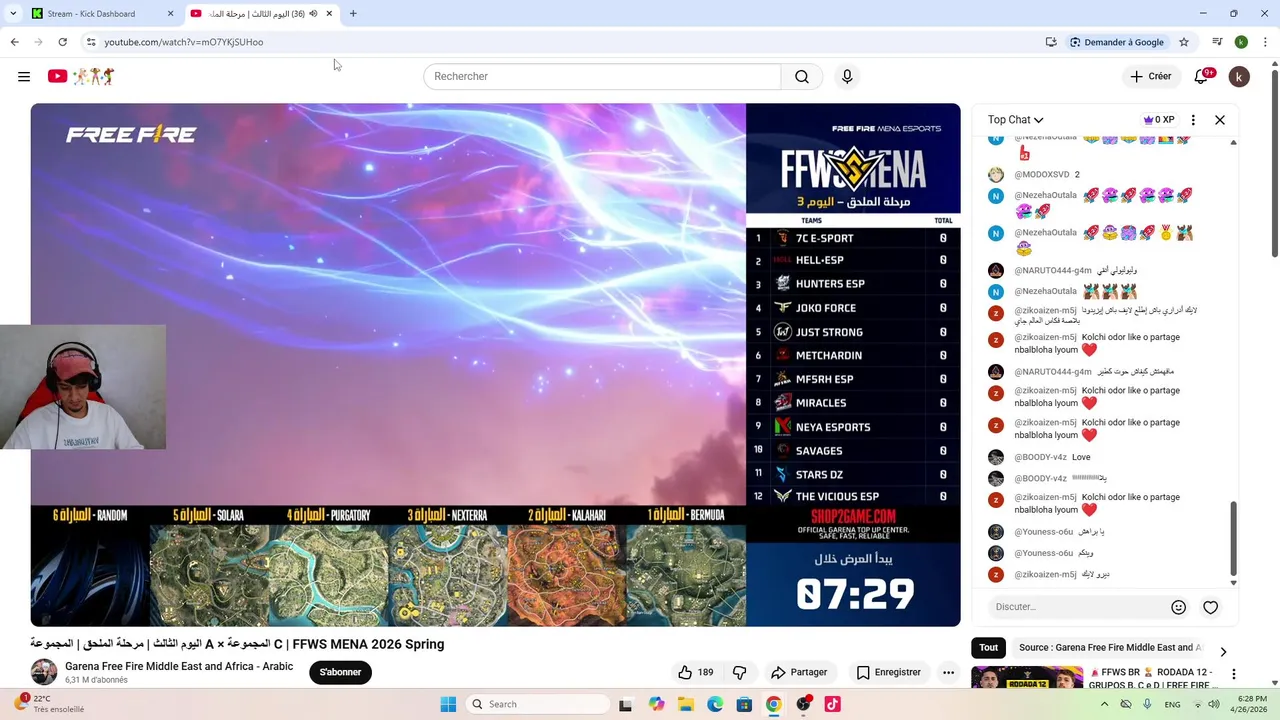Viewport: 1280px width, 720px height.
Task: Click chat scrollbar down arrow
Action: (1233, 583)
